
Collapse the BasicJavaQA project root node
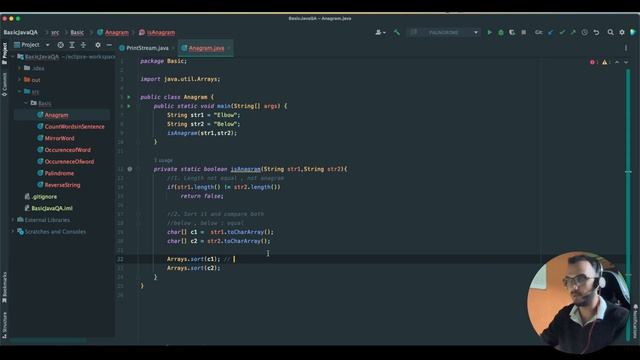13,57
